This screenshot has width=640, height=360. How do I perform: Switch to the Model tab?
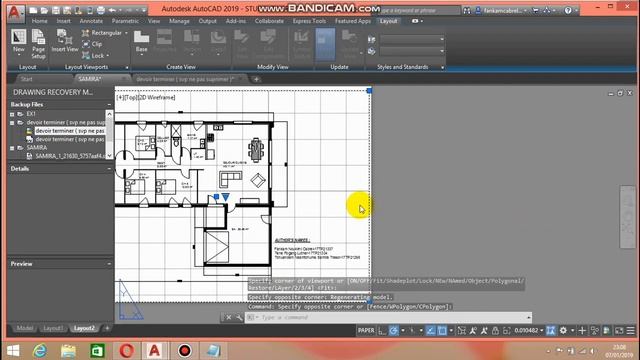(24, 328)
